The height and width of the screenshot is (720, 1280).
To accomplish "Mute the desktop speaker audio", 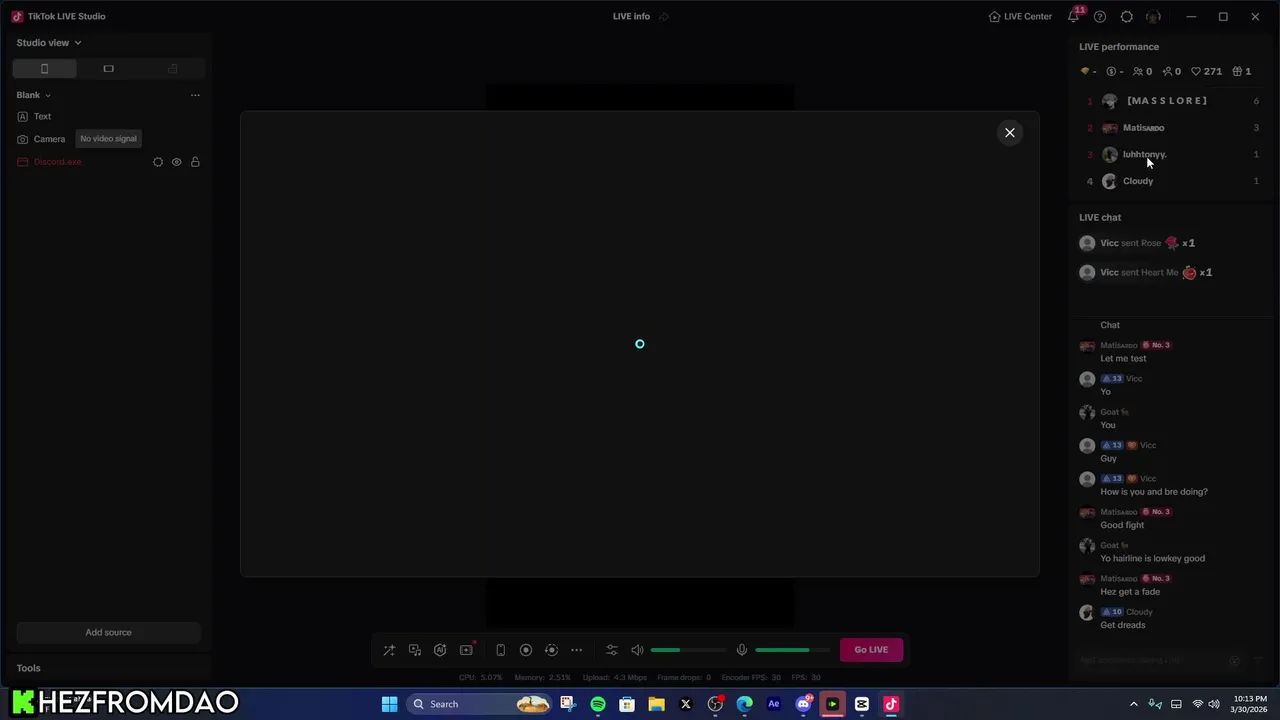I will point(637,650).
